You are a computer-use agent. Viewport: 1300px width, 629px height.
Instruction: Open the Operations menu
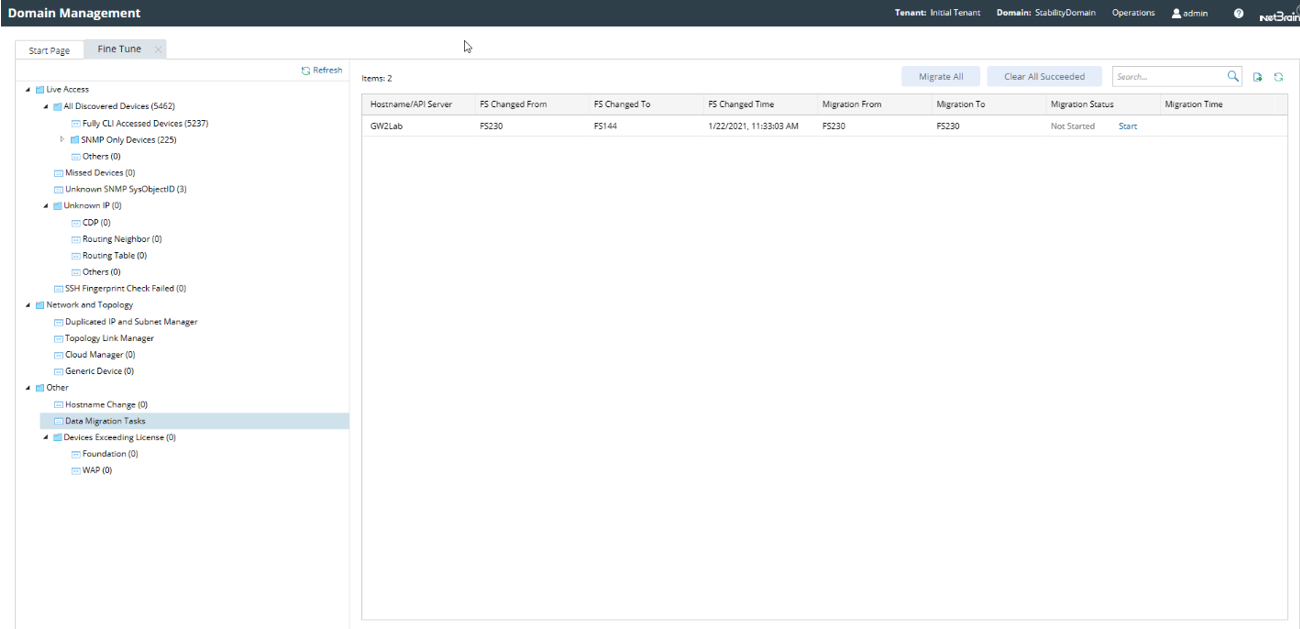(1133, 13)
